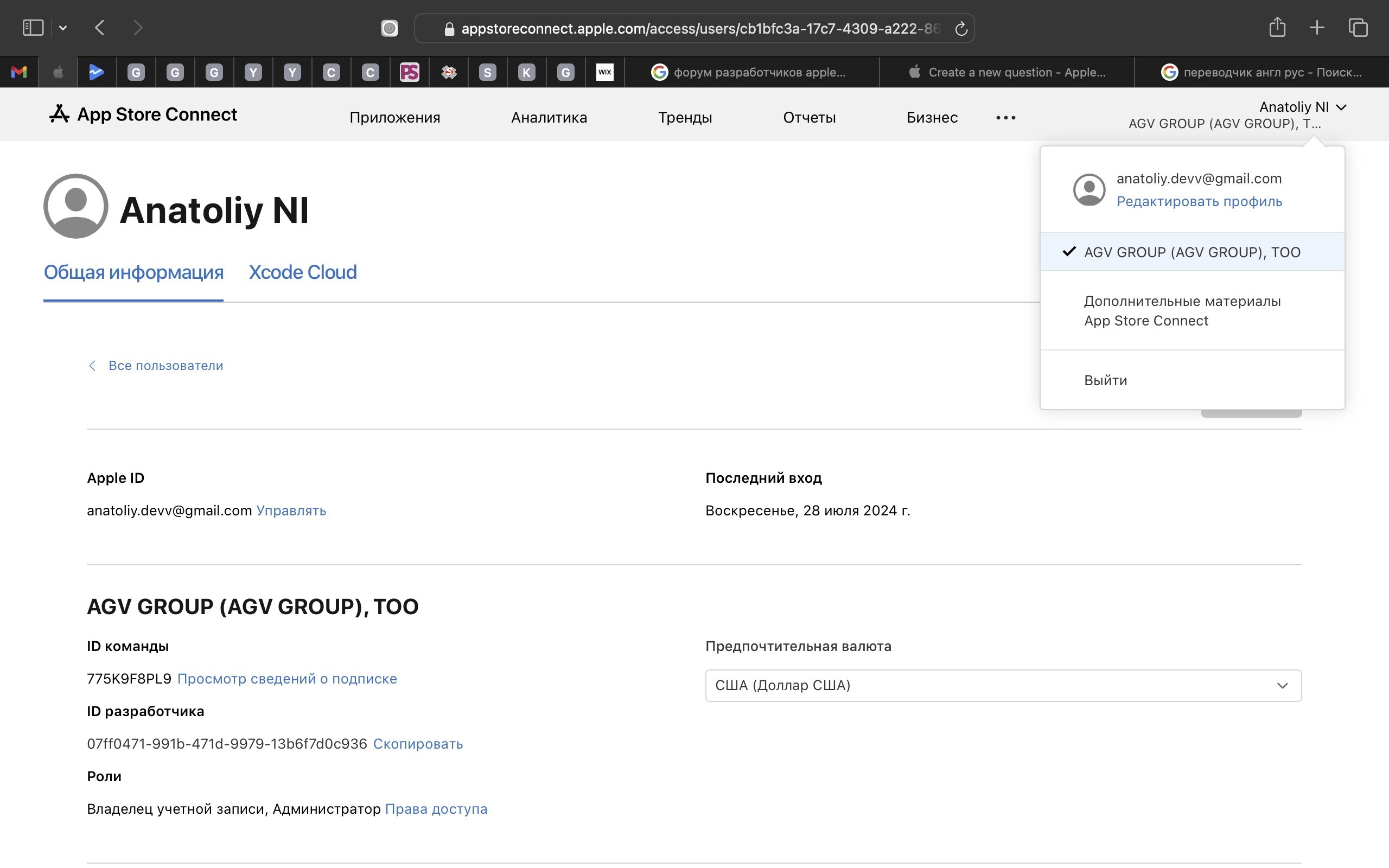1389x868 pixels.
Task: Open the Аналитика section
Action: (x=549, y=118)
